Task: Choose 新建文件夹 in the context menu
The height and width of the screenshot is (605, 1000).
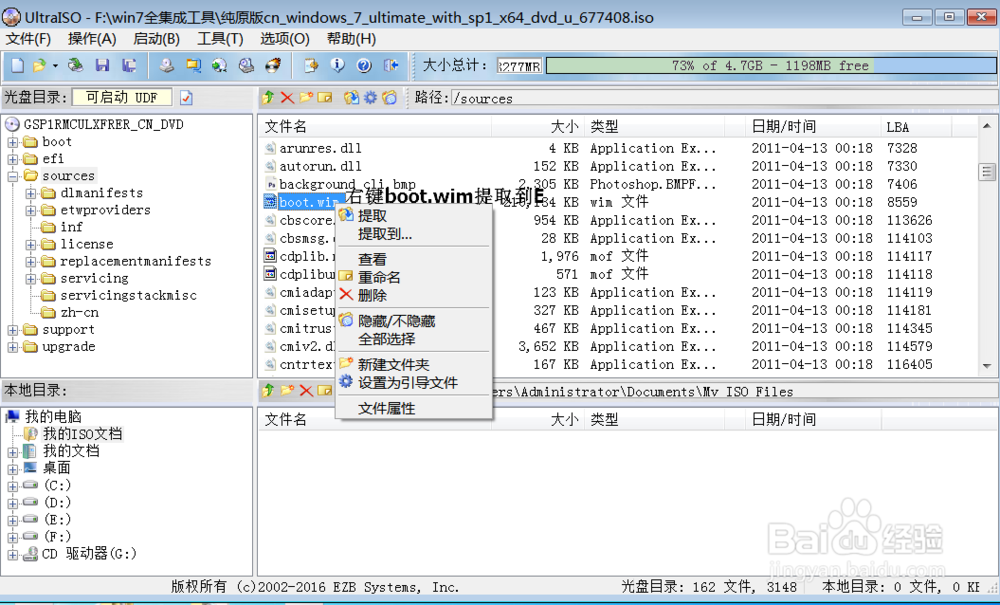Action: (x=413, y=365)
